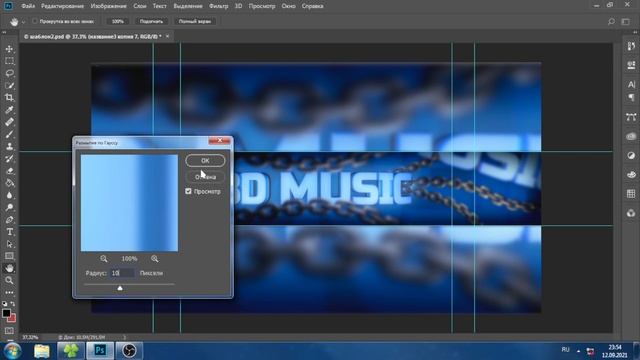Open the Редактирование menu
This screenshot has height=360, width=640.
62,6
